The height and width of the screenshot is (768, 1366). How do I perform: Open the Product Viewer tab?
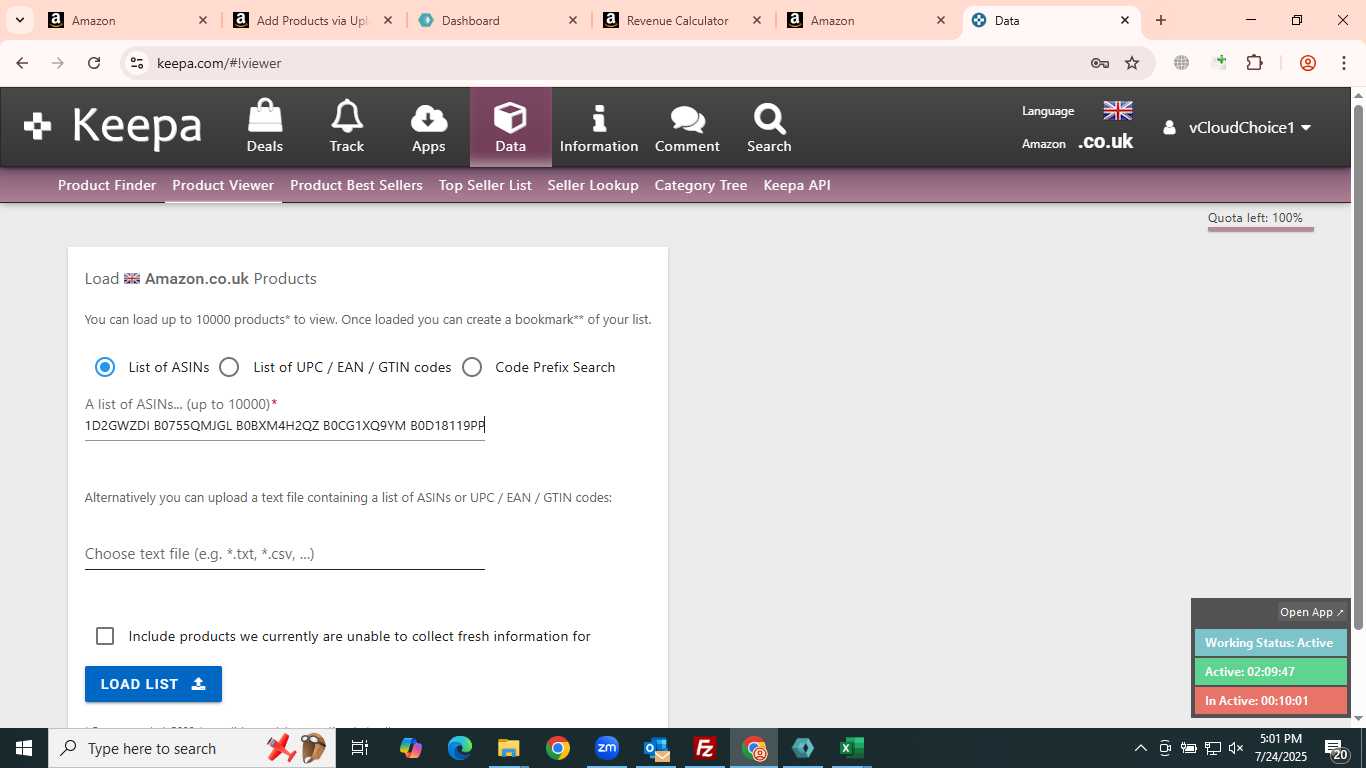(223, 185)
